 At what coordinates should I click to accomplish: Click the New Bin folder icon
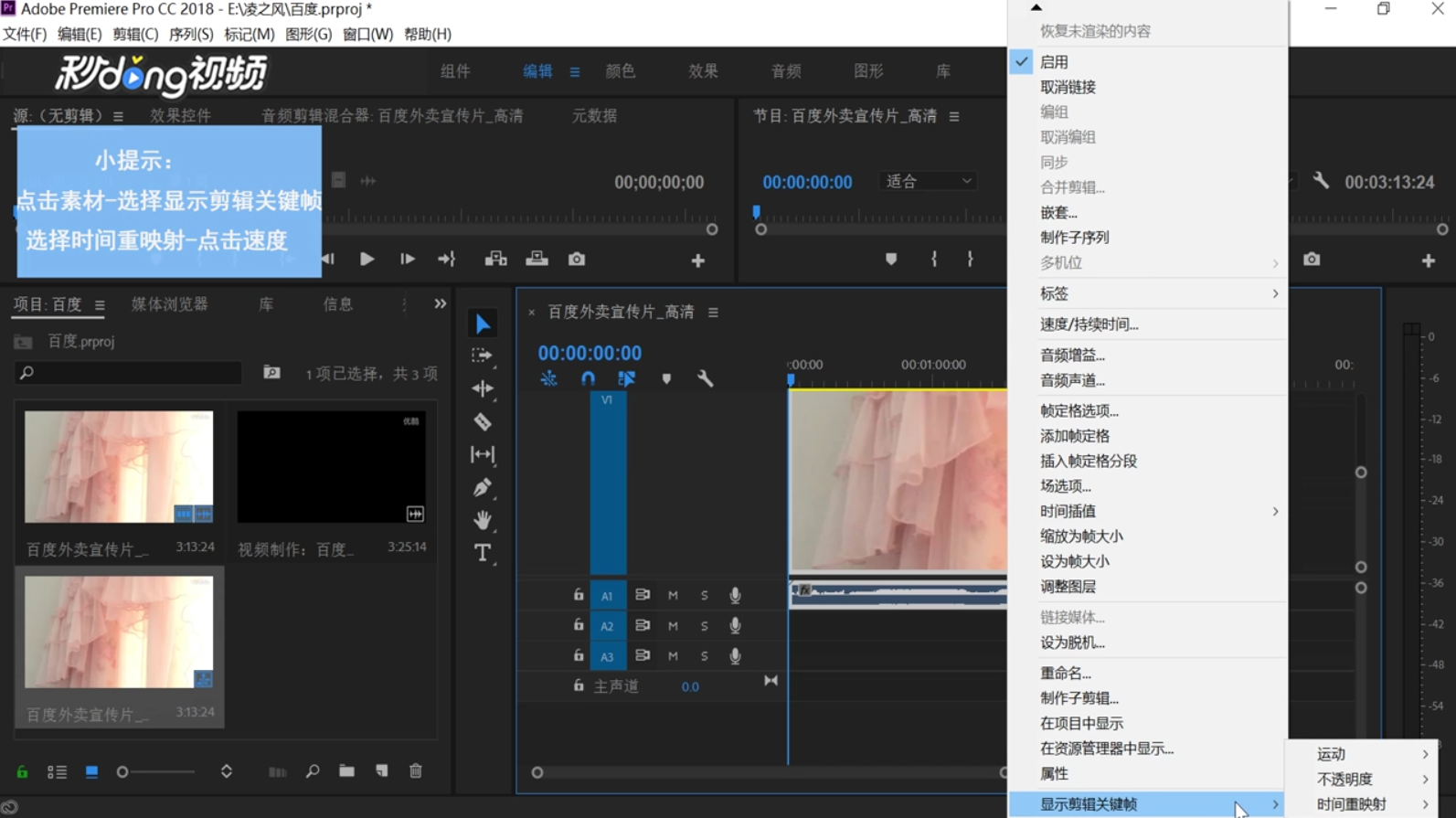[346, 771]
